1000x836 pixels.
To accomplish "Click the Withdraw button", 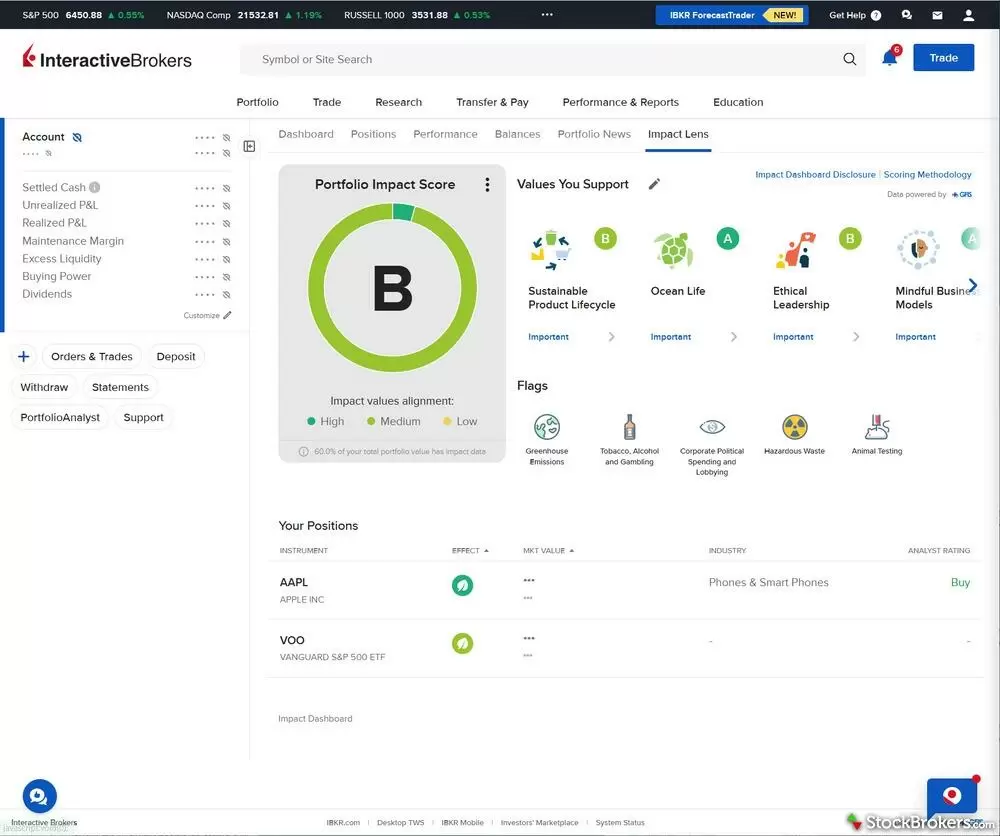I will 44,387.
